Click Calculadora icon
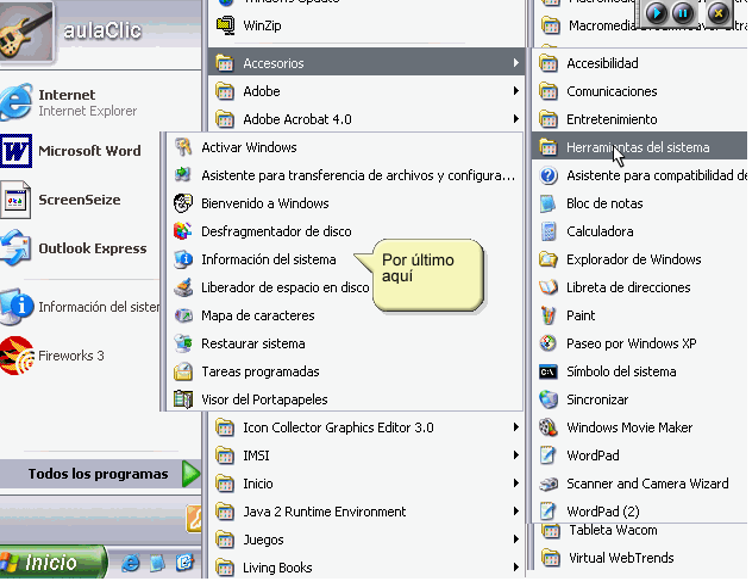The width and height of the screenshot is (756, 579). click(548, 231)
